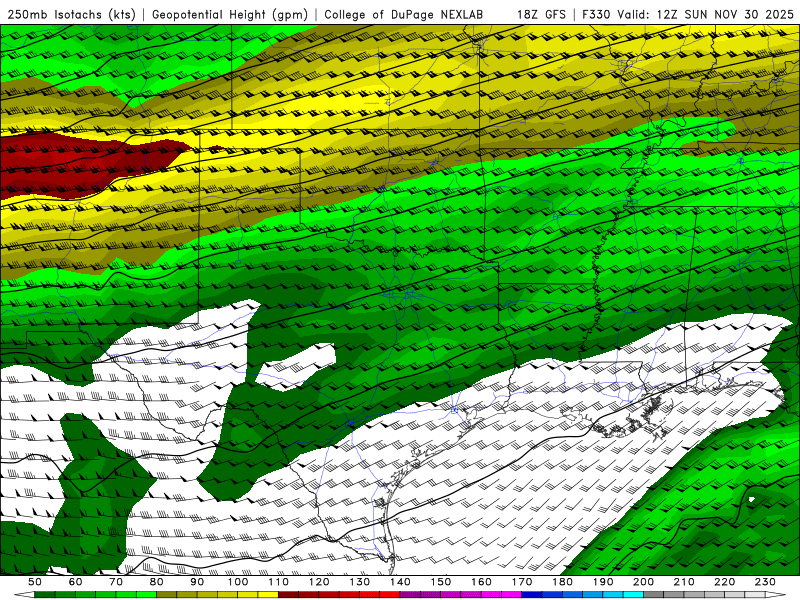
Task: Click the '180' label on the color scale
Action: click(563, 582)
